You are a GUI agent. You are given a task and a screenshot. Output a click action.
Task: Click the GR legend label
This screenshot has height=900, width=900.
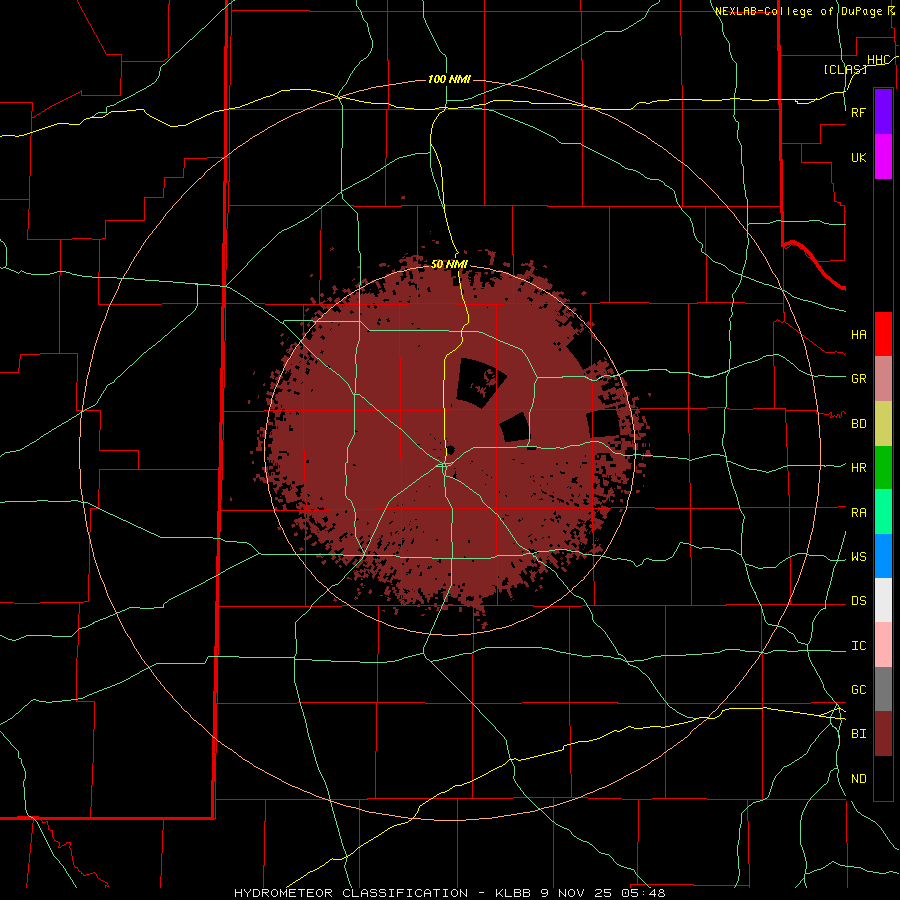858,379
